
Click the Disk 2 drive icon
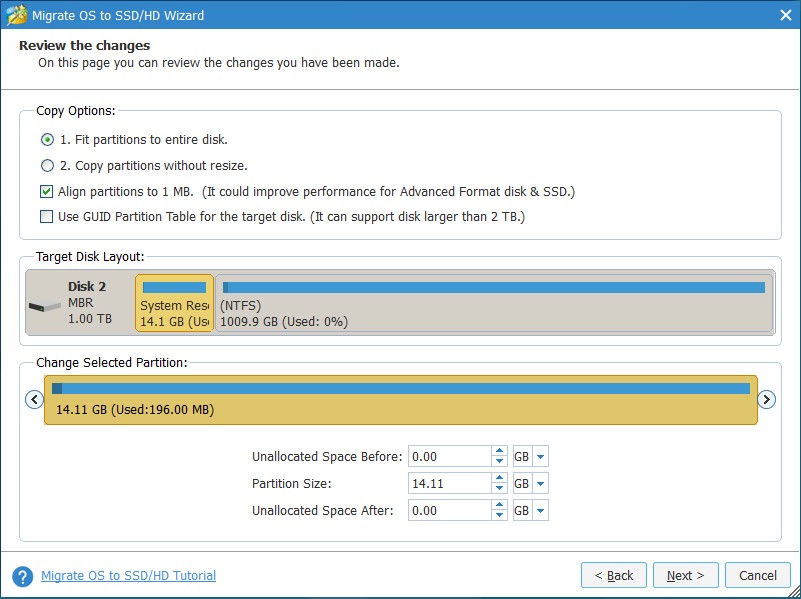coord(44,306)
